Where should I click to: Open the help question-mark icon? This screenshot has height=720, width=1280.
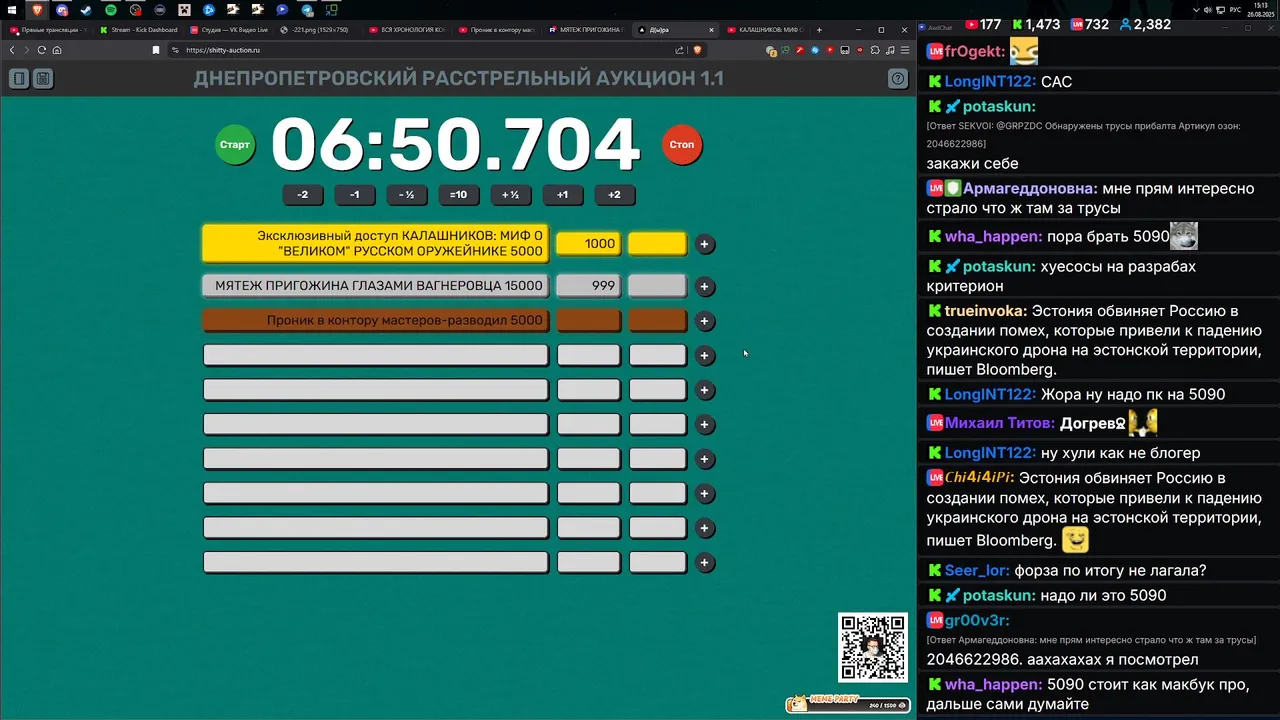coord(898,78)
